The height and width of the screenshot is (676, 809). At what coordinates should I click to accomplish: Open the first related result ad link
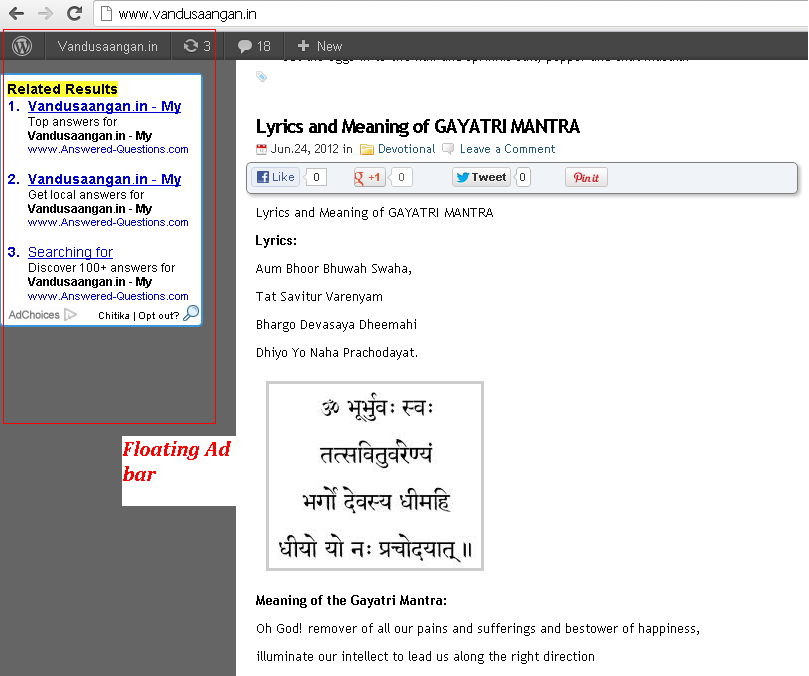pyautogui.click(x=104, y=106)
